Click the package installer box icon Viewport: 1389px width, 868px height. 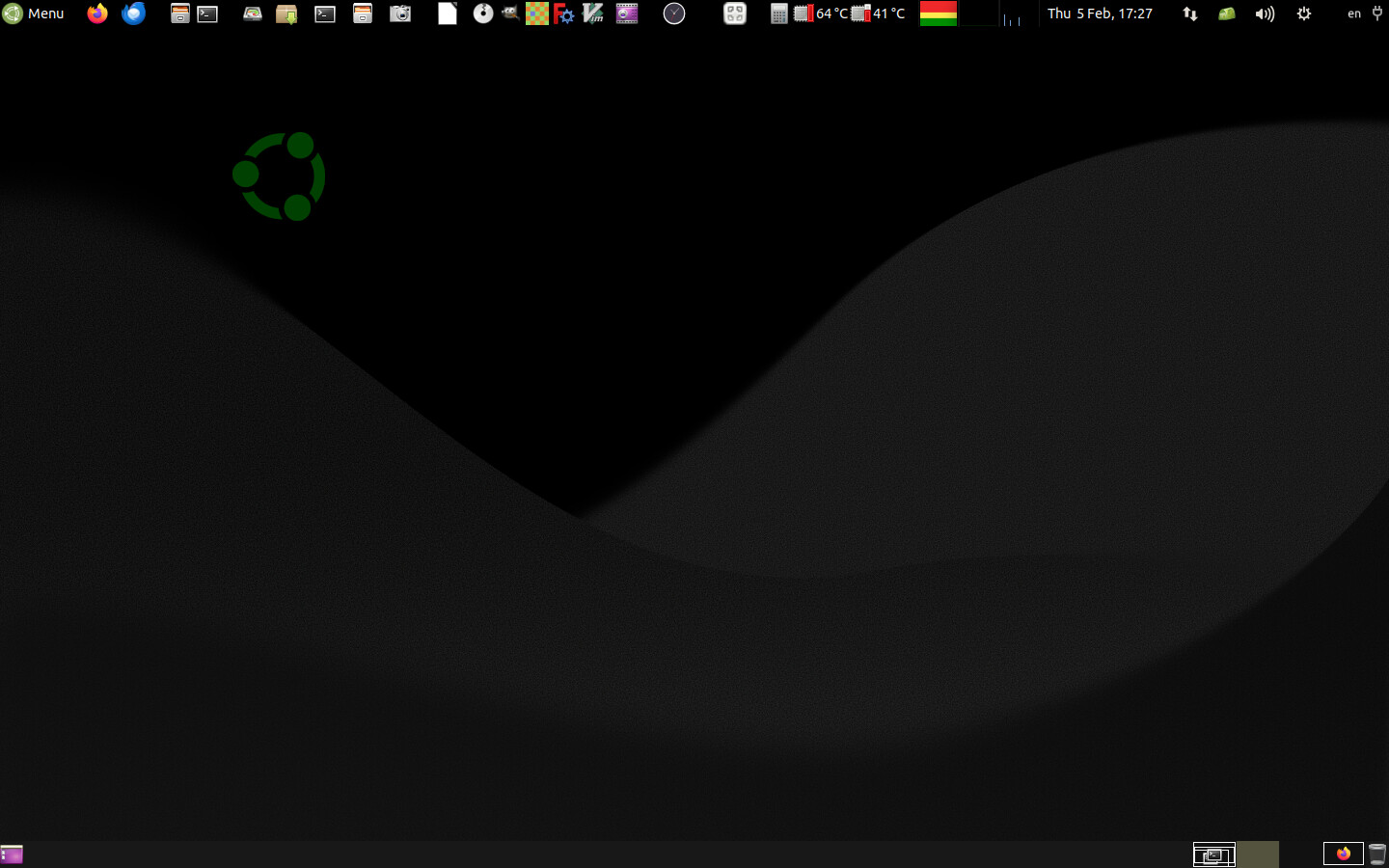[x=286, y=14]
